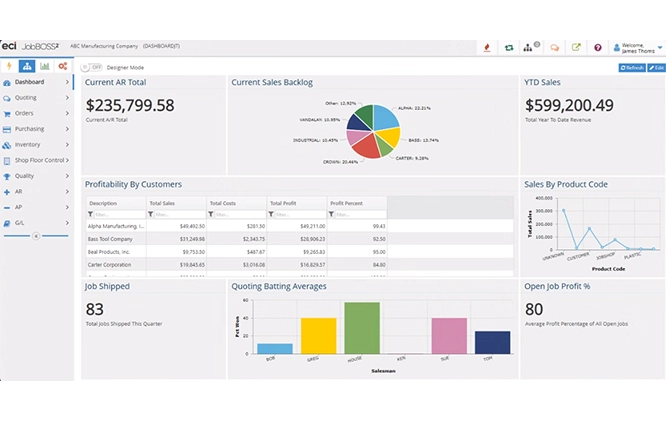Open the purple help question mark icon
This screenshot has height=421, width=666.
click(x=598, y=48)
